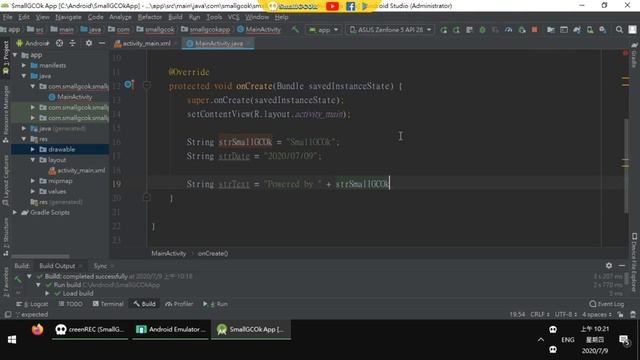Open the app run configuration dropdown
The image size is (640, 360).
(x=324, y=30)
